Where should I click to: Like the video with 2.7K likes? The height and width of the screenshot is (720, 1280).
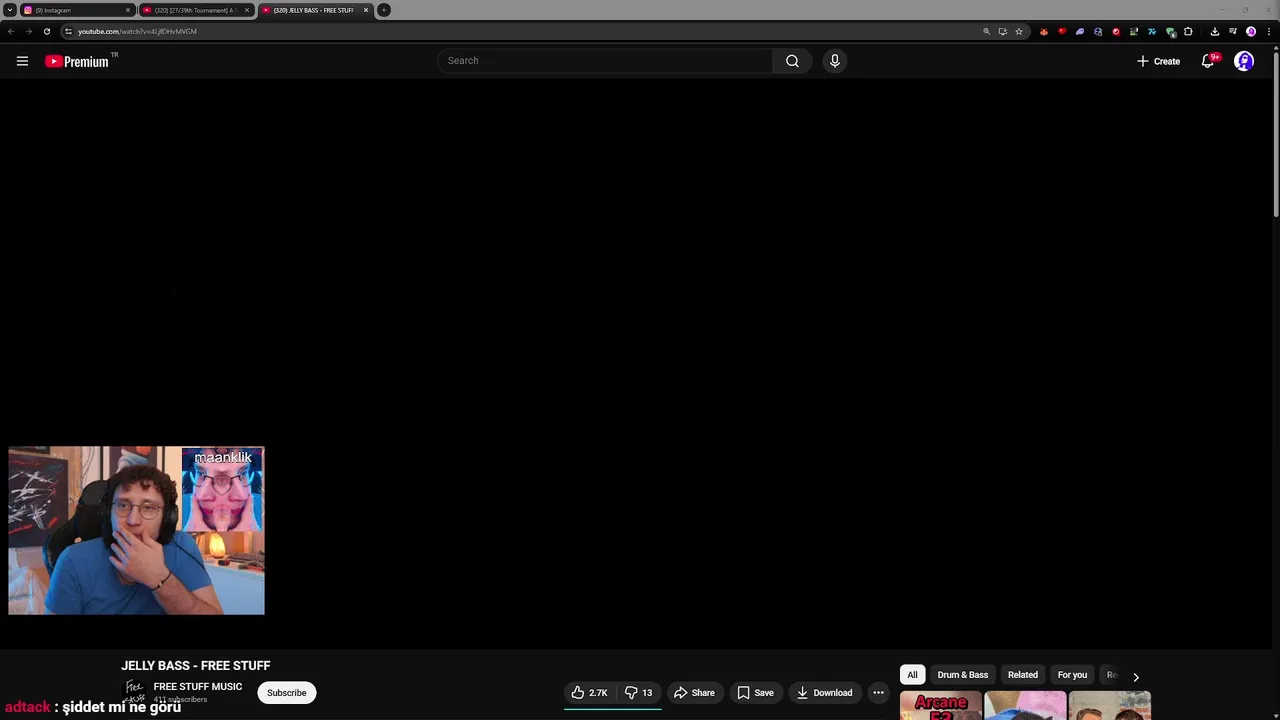tap(590, 692)
